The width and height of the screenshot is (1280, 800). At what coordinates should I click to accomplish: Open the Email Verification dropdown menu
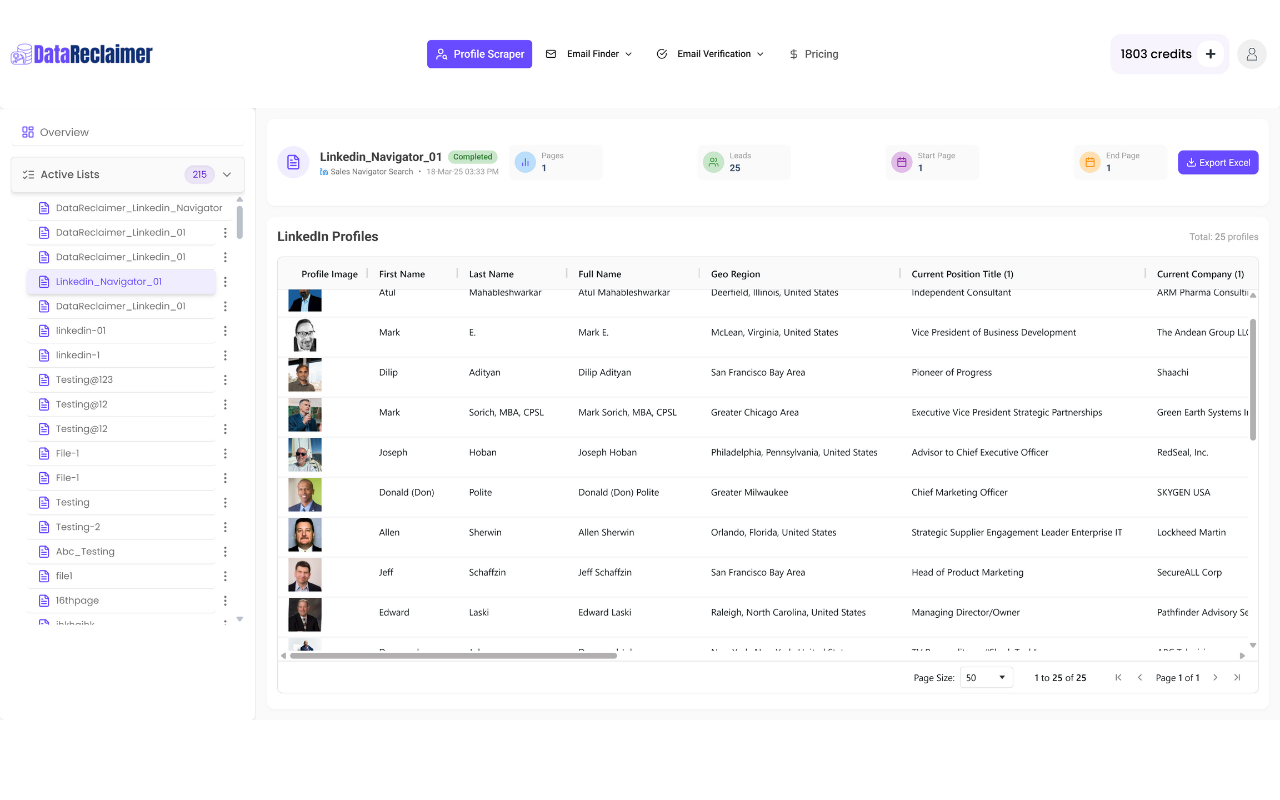(710, 54)
